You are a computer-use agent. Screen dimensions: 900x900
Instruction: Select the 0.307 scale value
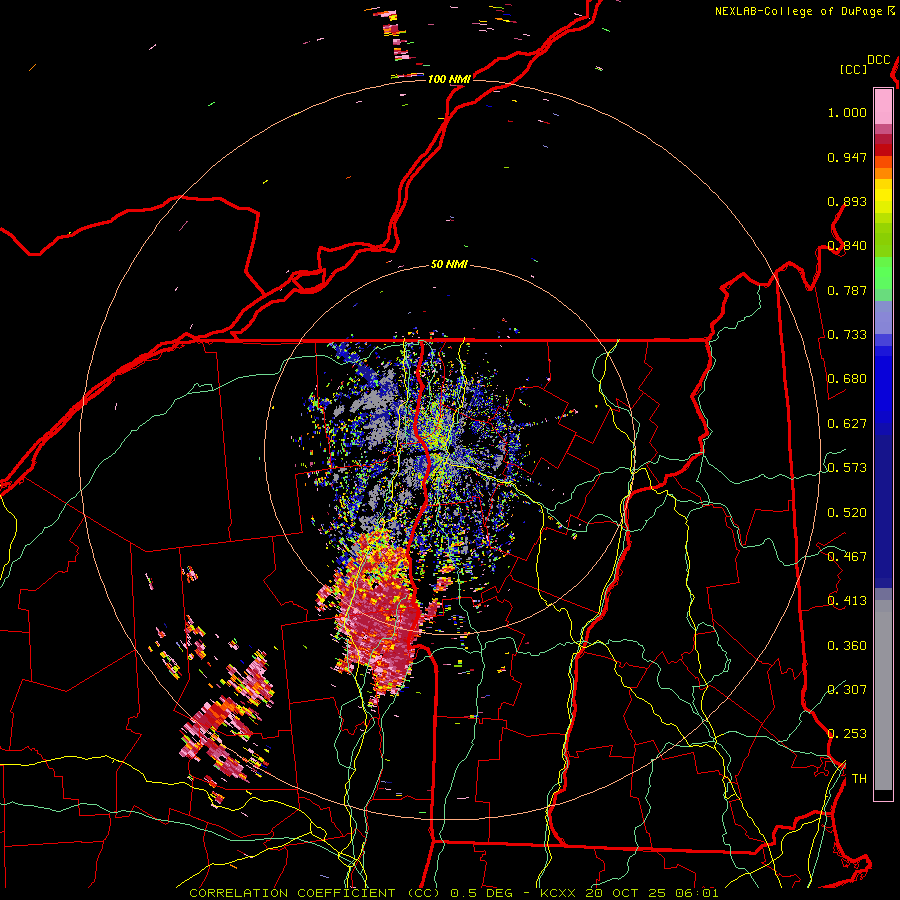tap(847, 690)
